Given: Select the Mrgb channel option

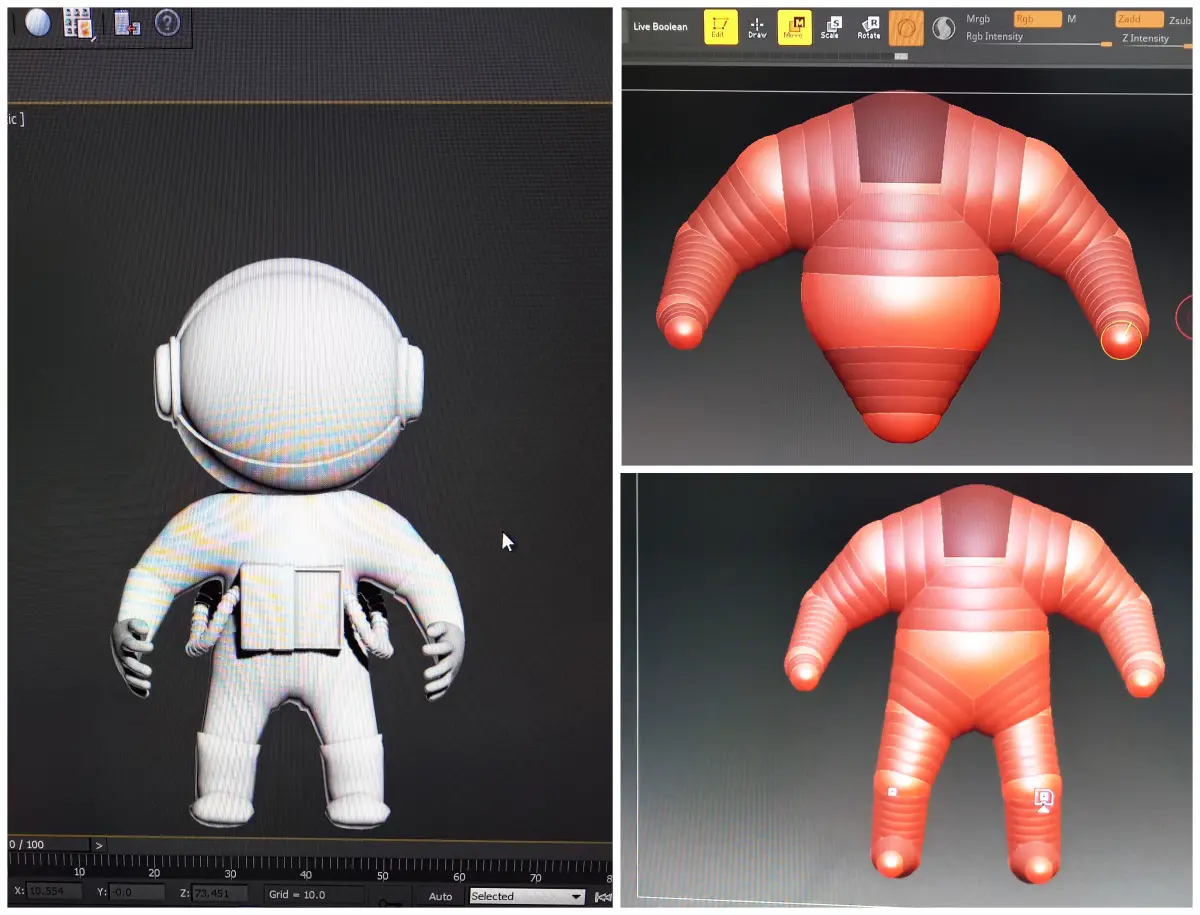Looking at the screenshot, I should point(978,19).
